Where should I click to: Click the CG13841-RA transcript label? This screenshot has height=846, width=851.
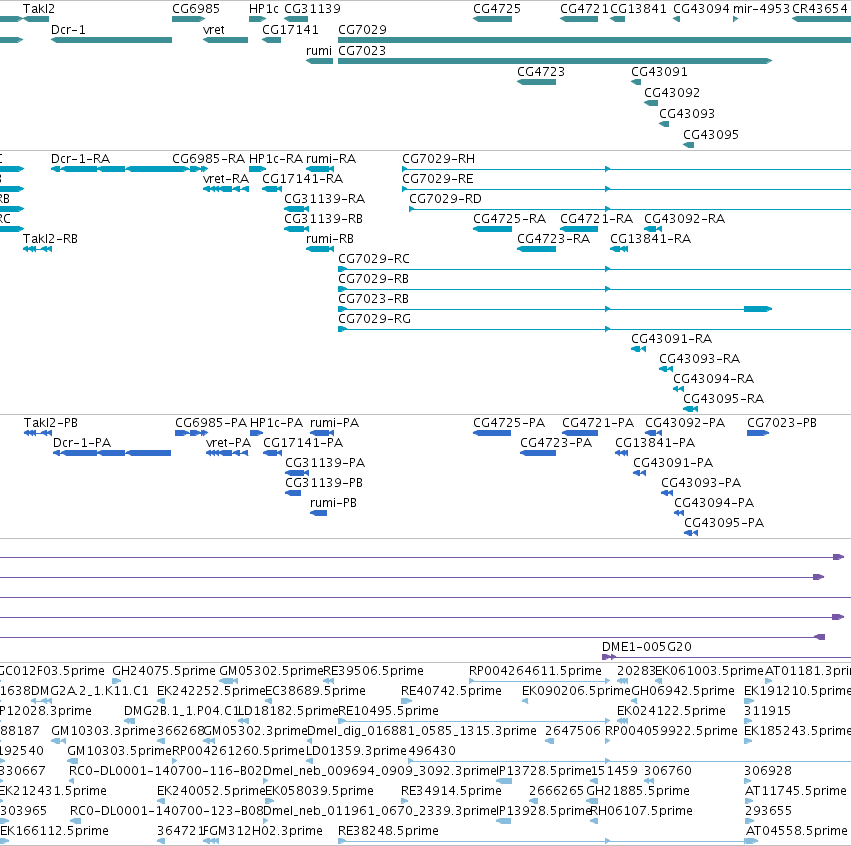pyautogui.click(x=650, y=239)
